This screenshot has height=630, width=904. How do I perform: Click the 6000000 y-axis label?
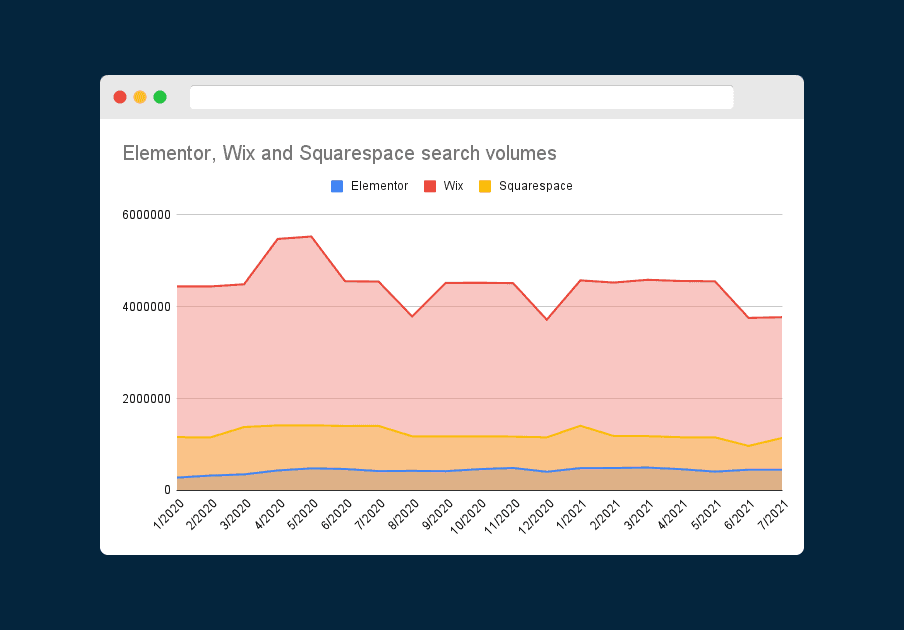146,214
